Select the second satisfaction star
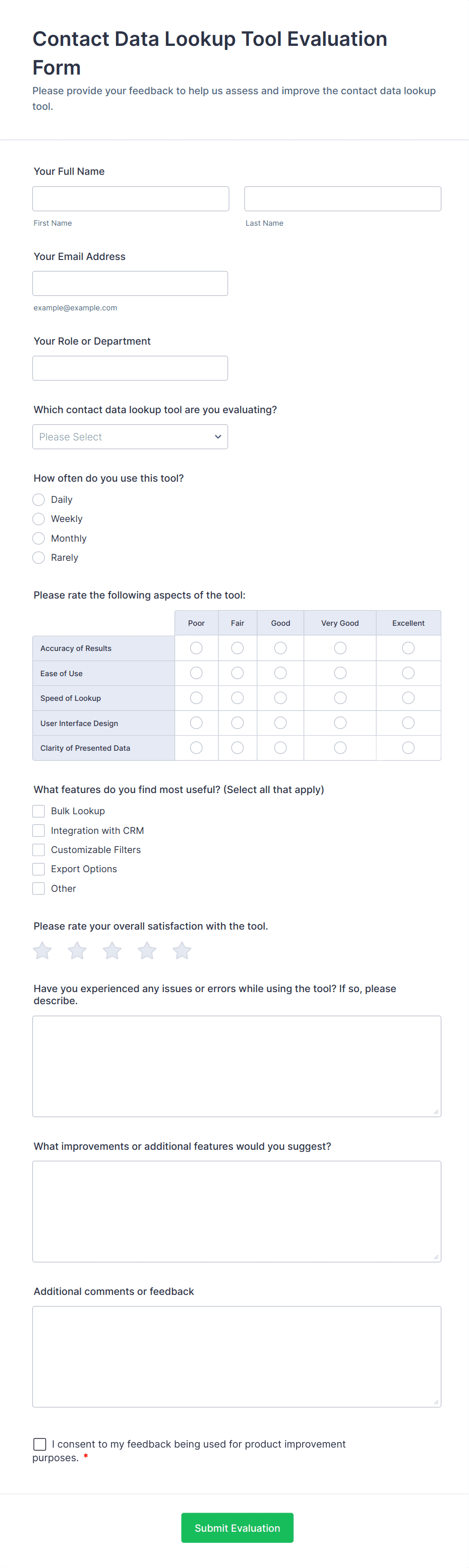 [x=77, y=951]
